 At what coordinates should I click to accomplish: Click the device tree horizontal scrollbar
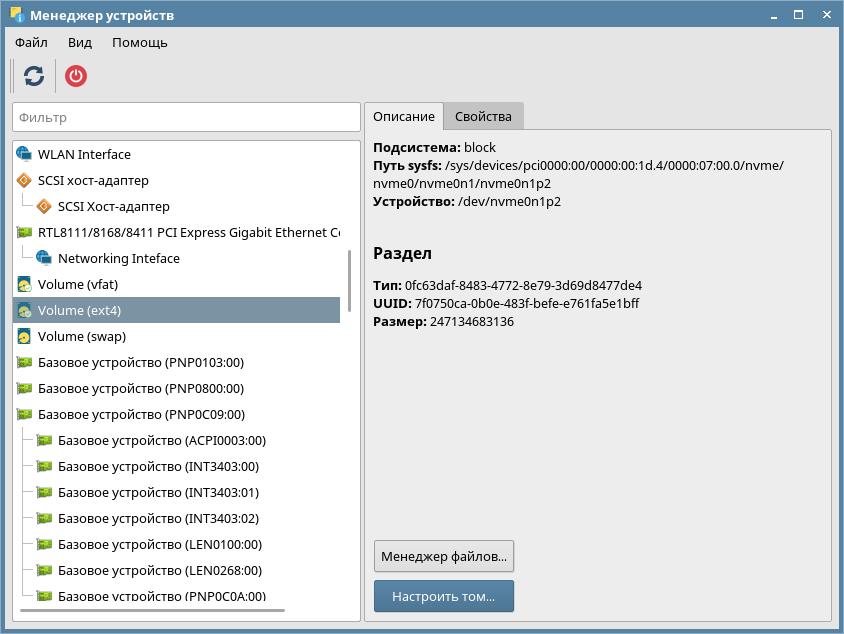(150, 610)
